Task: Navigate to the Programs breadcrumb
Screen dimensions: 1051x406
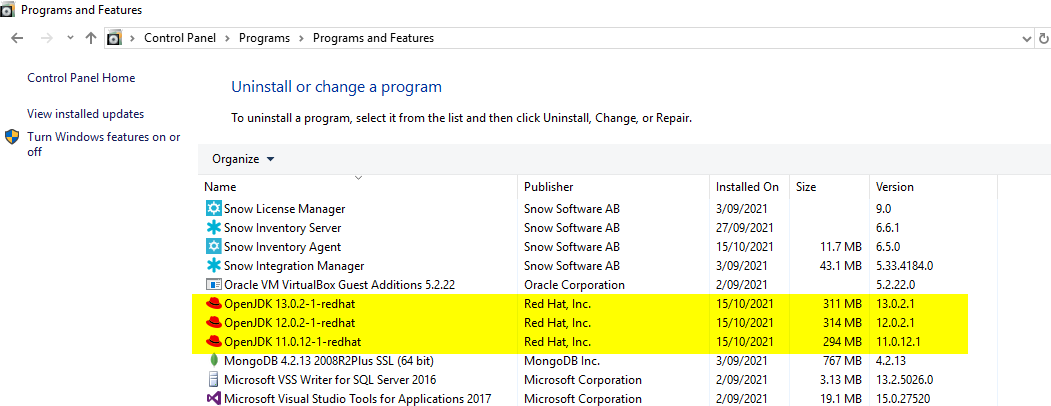Action: 264,38
